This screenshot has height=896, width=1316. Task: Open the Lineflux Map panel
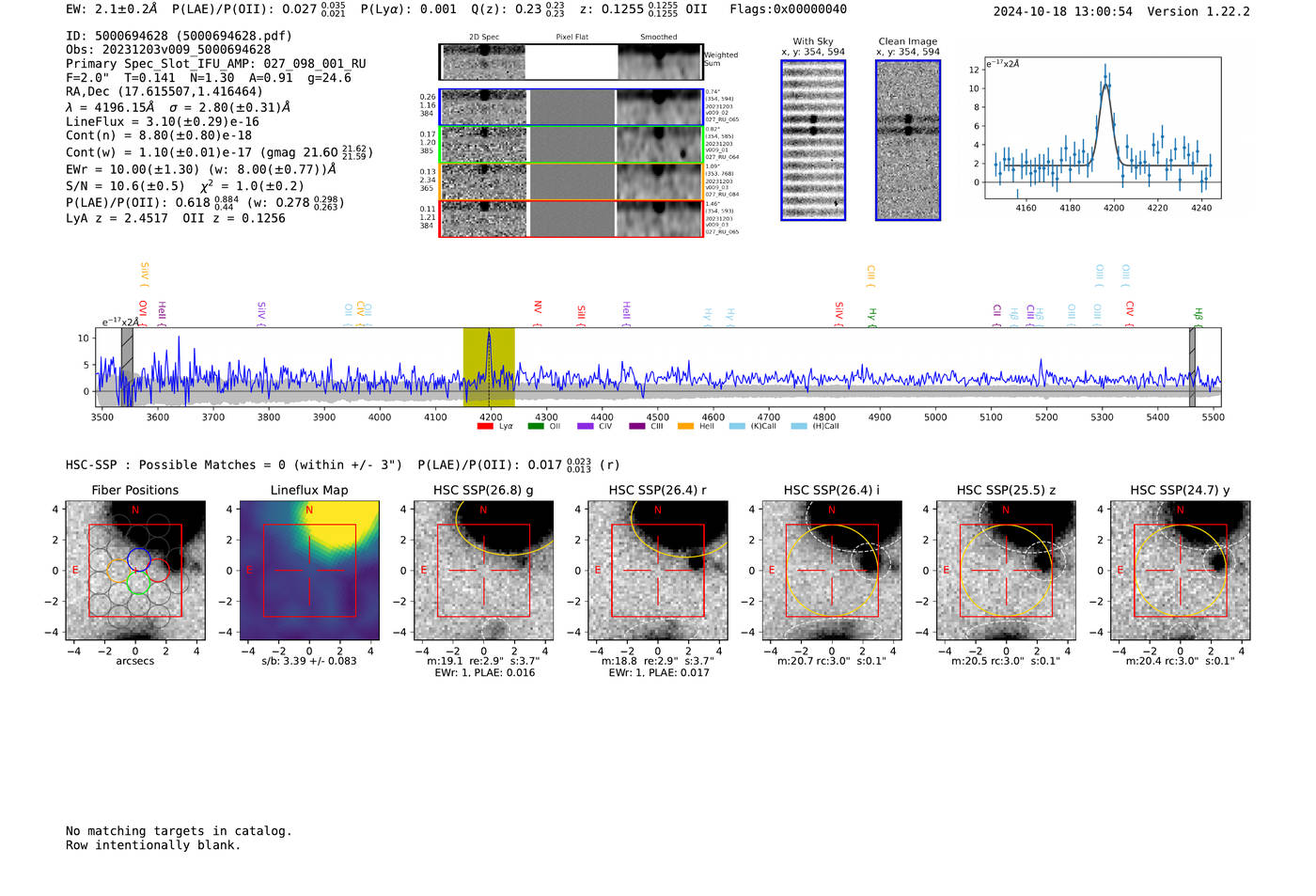tap(309, 571)
